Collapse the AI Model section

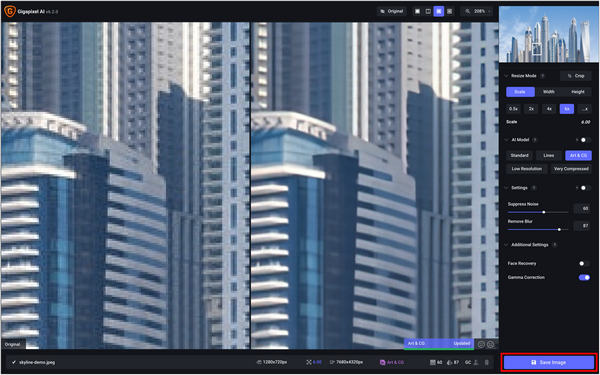tap(506, 140)
